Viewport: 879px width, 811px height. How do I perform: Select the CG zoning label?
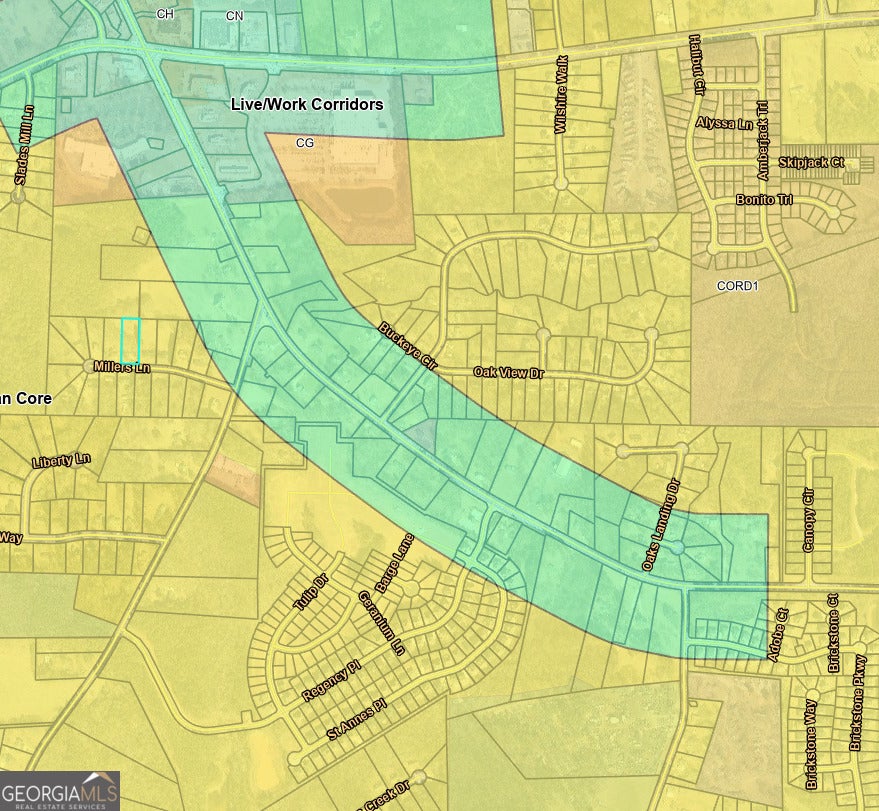pos(305,143)
